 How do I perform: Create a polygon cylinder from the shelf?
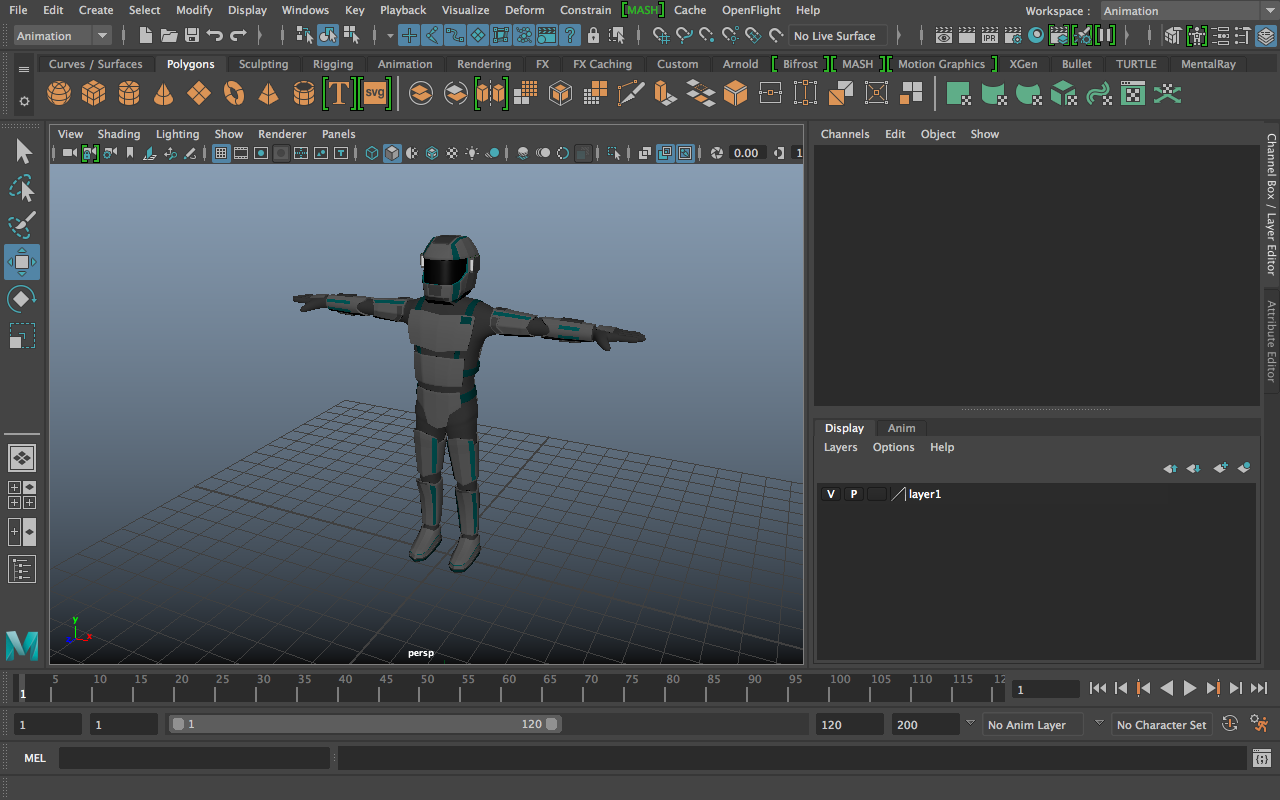point(129,94)
